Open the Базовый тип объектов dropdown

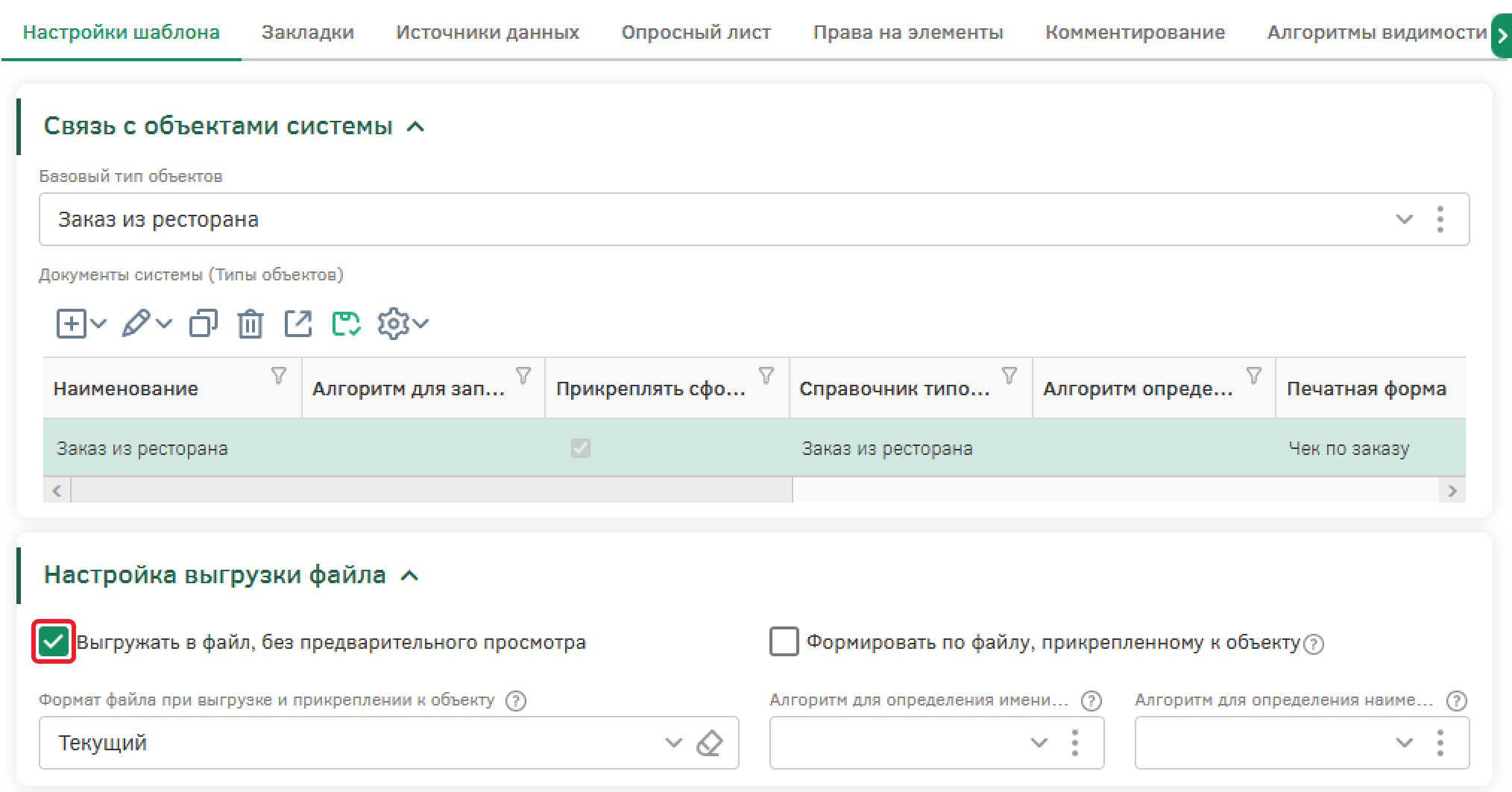click(x=1404, y=219)
